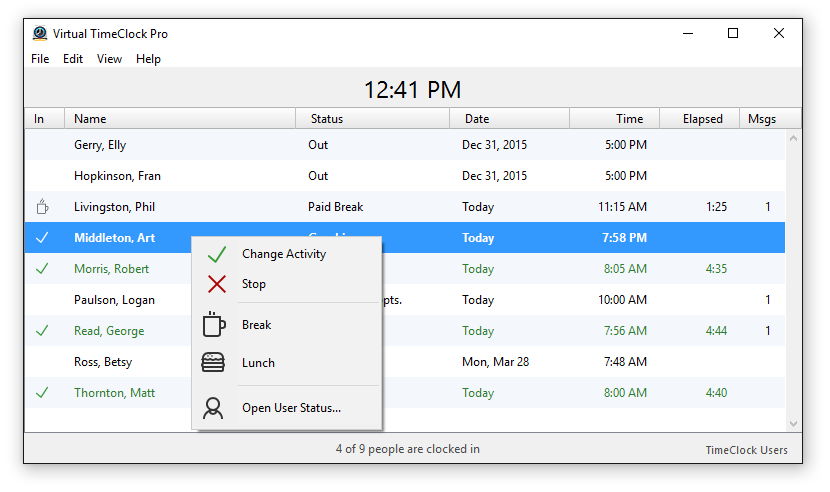Image resolution: width=830 pixels, height=492 pixels.
Task: Open the File menu
Action: [x=40, y=59]
